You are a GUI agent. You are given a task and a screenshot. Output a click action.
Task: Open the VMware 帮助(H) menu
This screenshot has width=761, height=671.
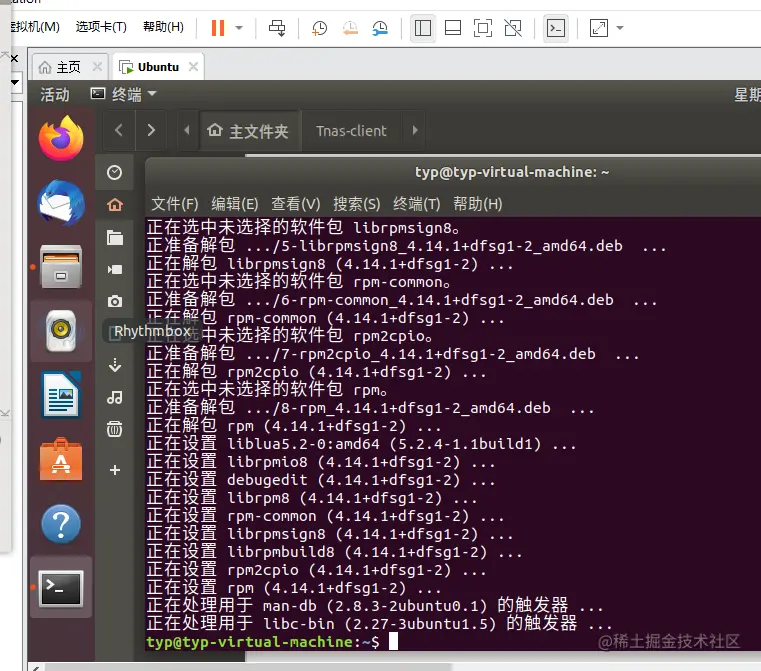(x=163, y=27)
